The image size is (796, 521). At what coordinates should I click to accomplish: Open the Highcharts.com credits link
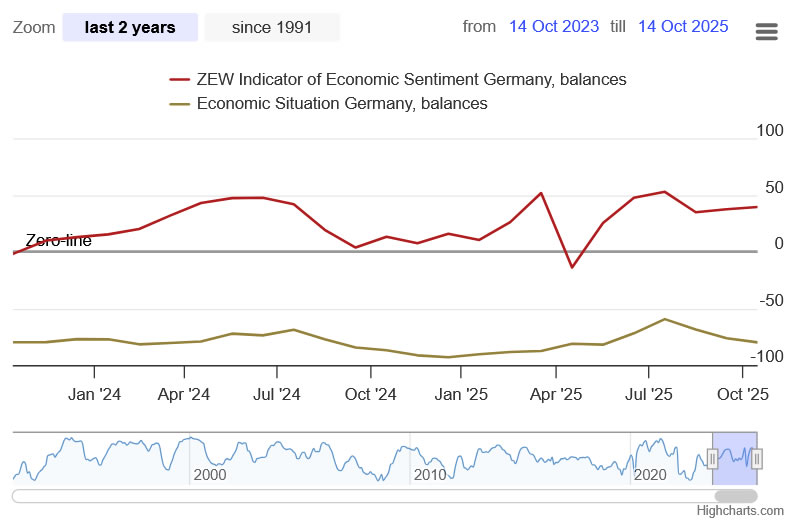pos(740,511)
